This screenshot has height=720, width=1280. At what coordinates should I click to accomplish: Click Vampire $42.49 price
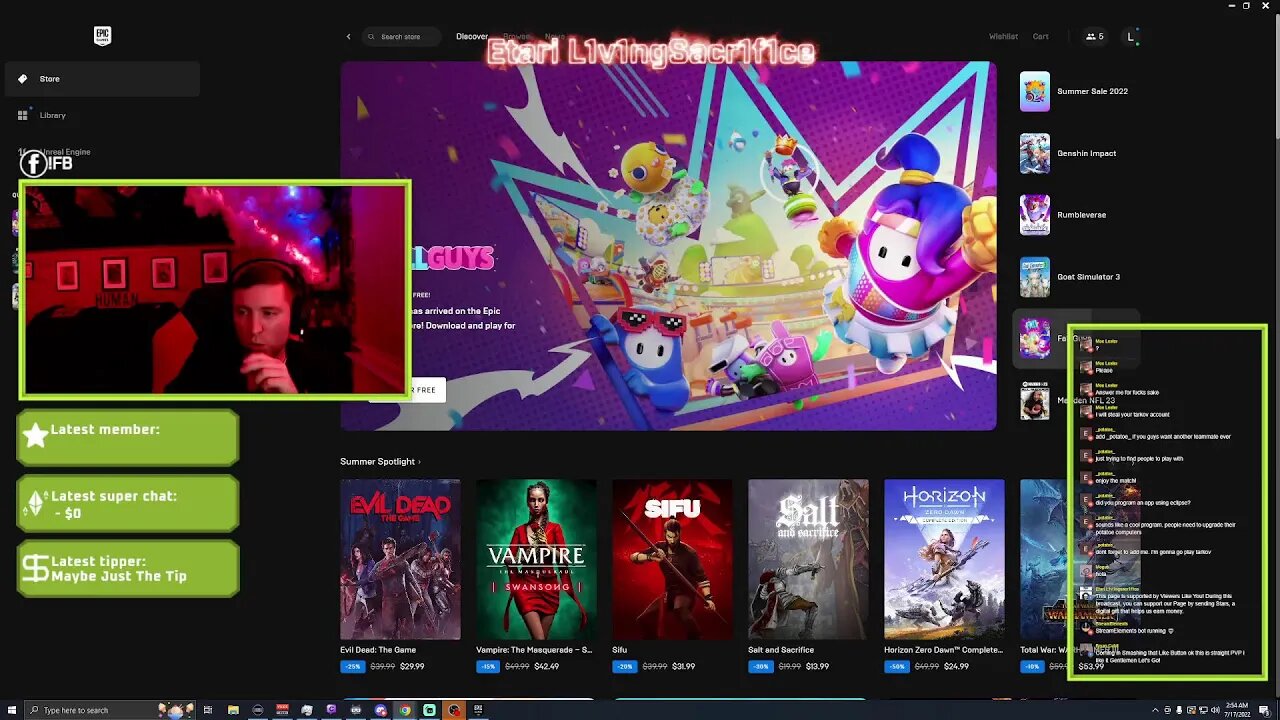(546, 666)
